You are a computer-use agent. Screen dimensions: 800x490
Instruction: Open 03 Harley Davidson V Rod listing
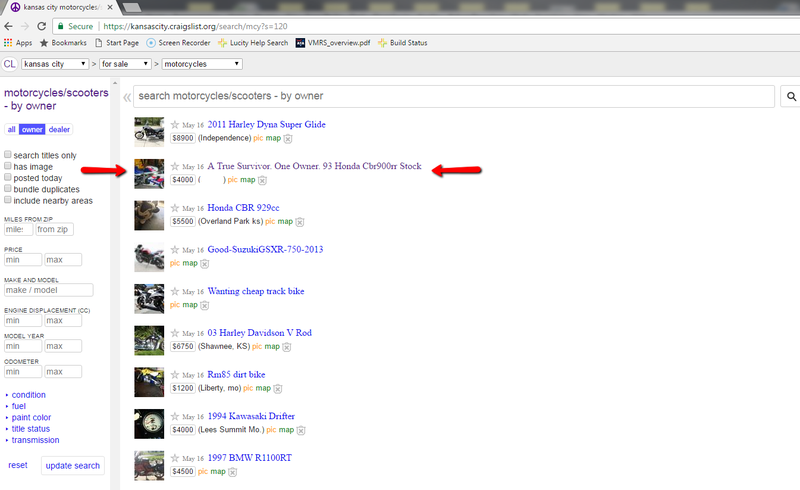[x=259, y=333]
